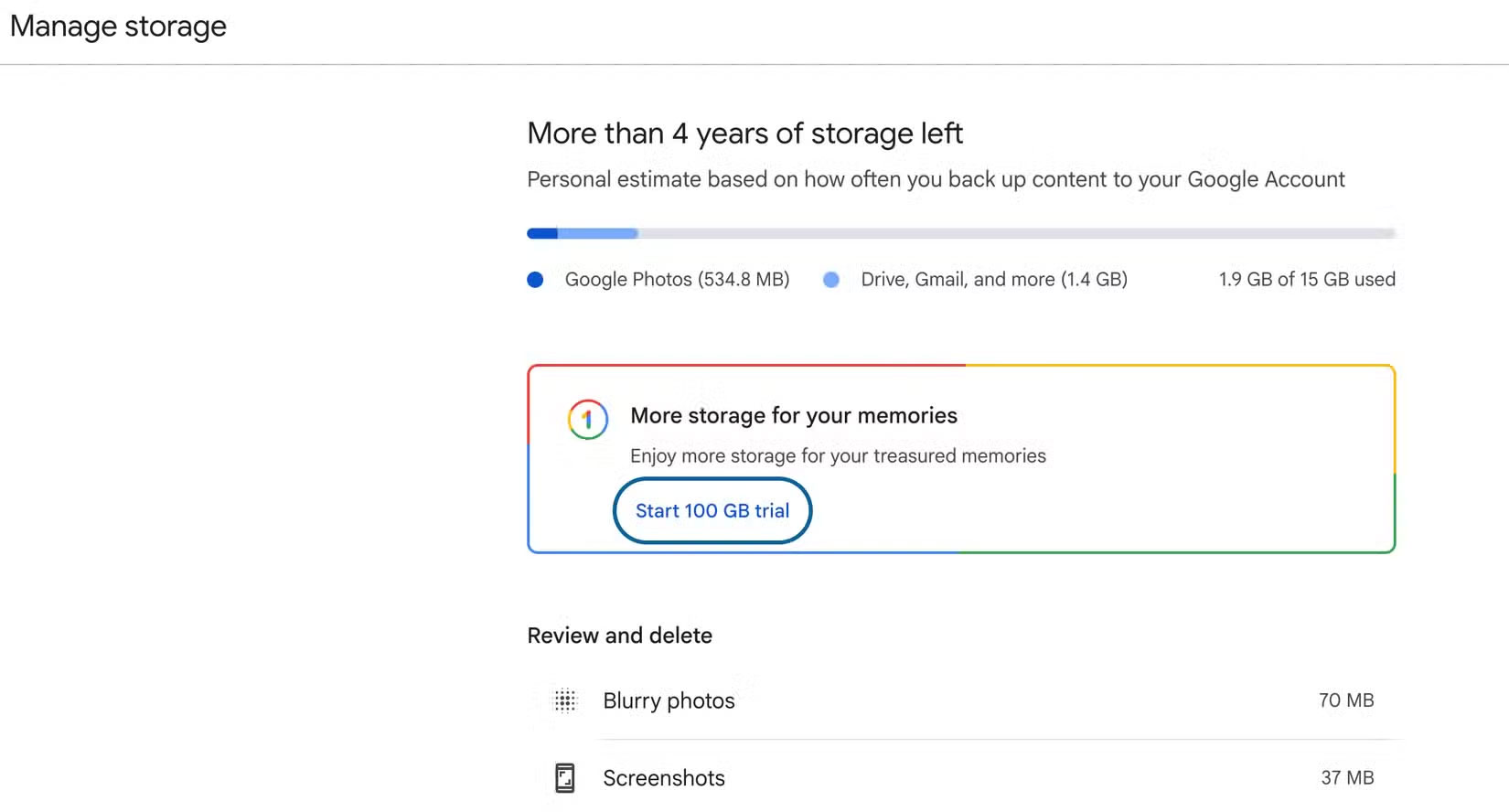This screenshot has width=1509, height=812.
Task: Click the "Google Photos (534.8 MB)" label
Action: click(677, 280)
